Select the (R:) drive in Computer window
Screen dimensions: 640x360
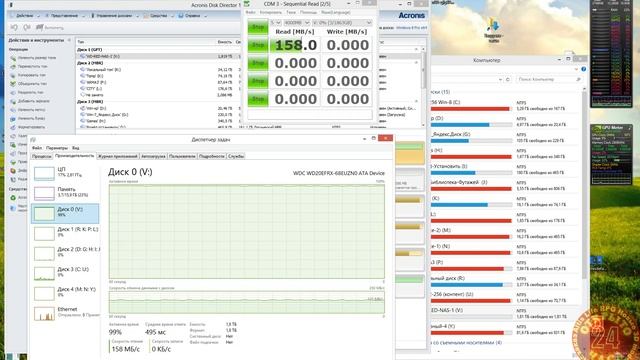(x=504, y=282)
